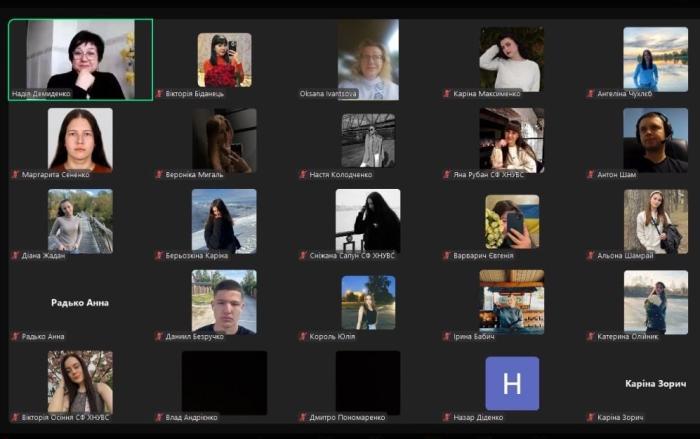Click muted mic icon beside Настя Колодченко
The width and height of the screenshot is (700, 439).
point(303,174)
